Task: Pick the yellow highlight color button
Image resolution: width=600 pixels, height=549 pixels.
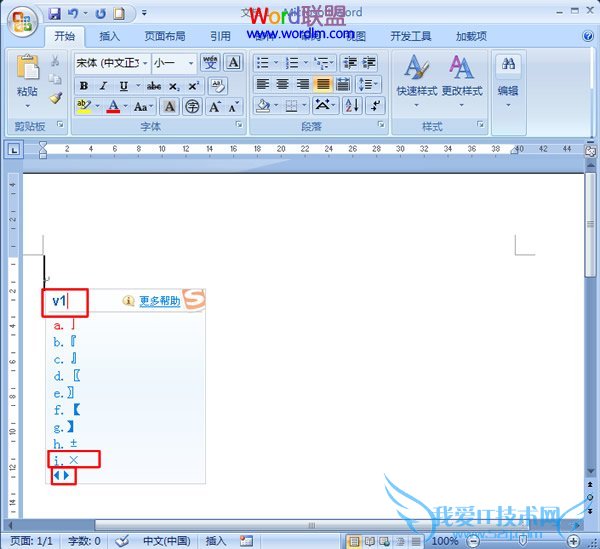Action: 83,107
